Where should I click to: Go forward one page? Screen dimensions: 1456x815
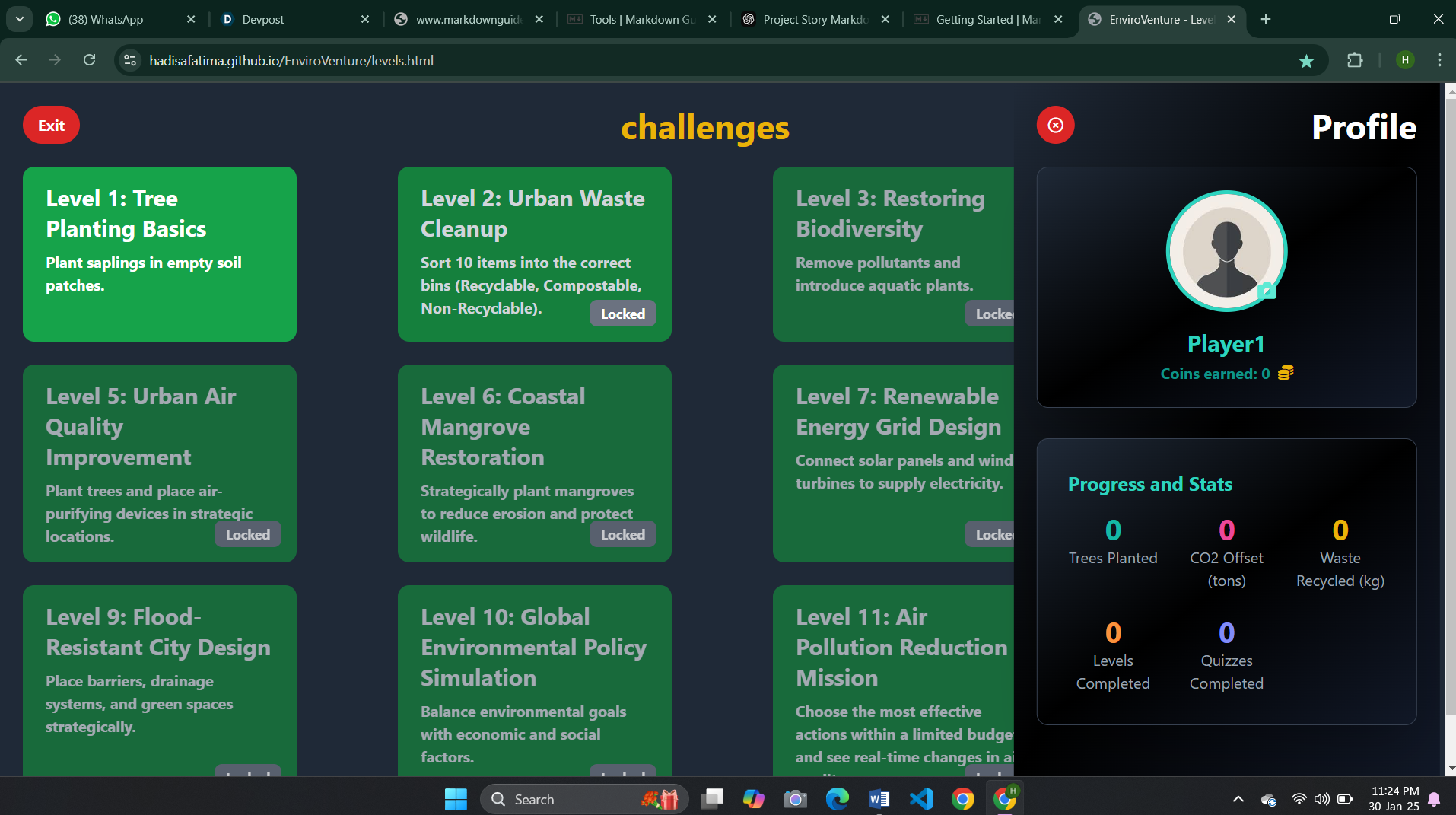point(55,60)
